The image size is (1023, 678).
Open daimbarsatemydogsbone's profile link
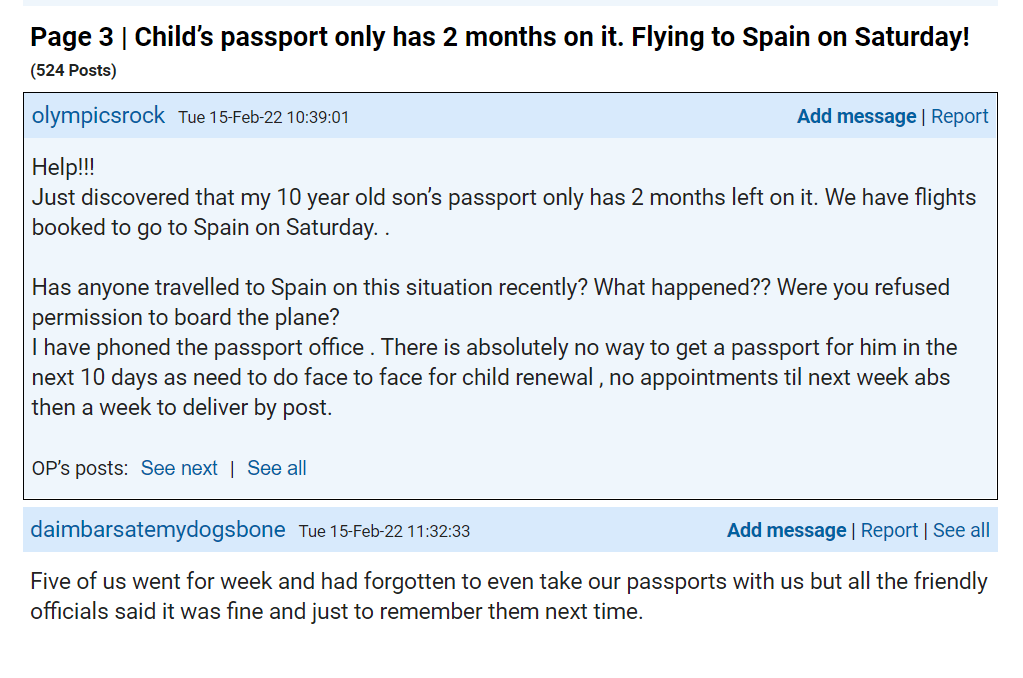158,530
